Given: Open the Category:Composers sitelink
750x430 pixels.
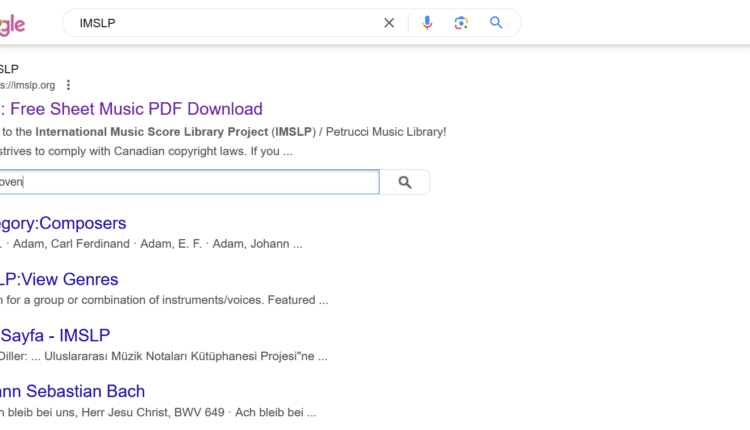Looking at the screenshot, I should (63, 223).
